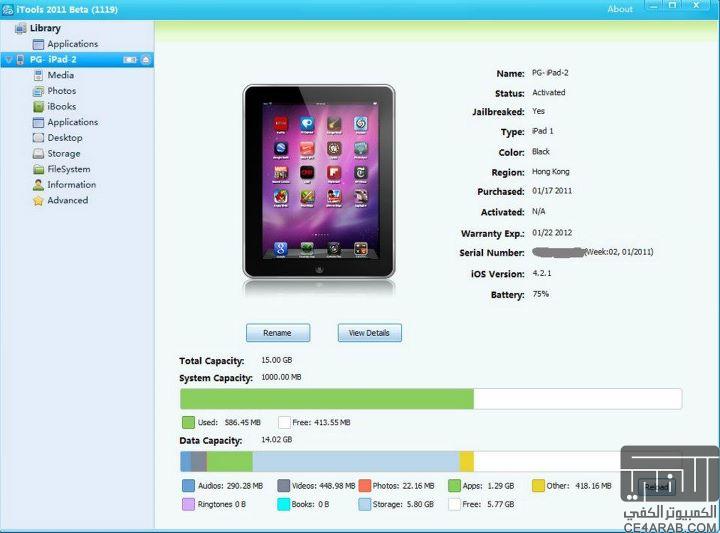Click the purple Ringtones legend swatch
Viewport: 720px width, 533px height.
click(188, 504)
